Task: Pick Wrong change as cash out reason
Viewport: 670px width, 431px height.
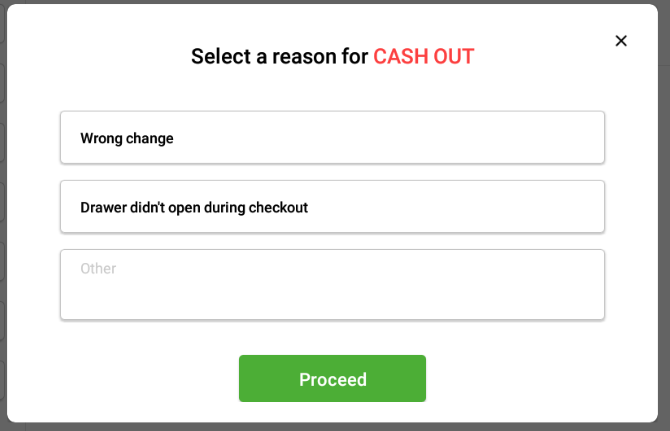Action: 332,138
